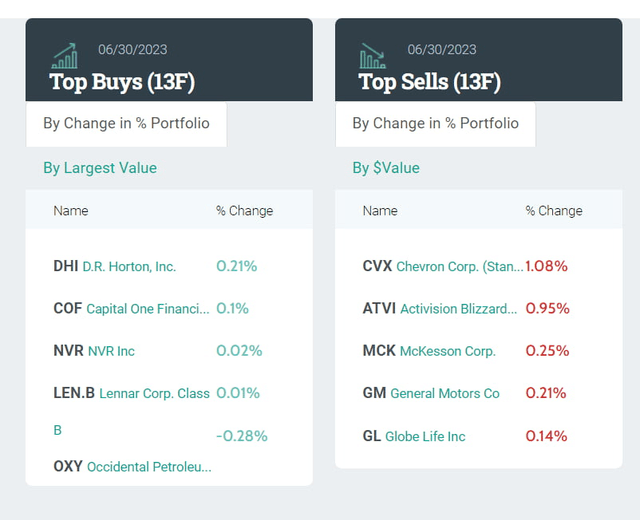Click the Top Sells falling chart icon
The image size is (640, 520).
374,55
